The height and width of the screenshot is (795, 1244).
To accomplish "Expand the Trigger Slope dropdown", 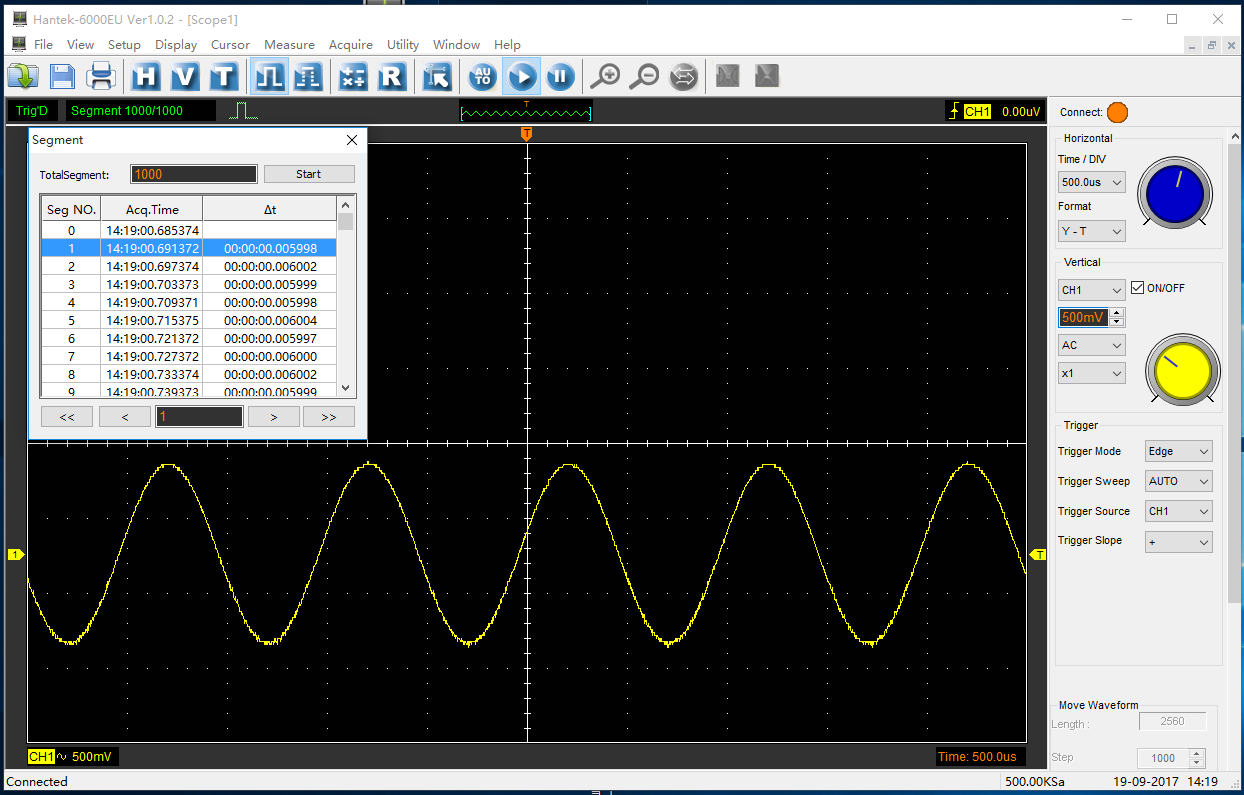I will pos(1178,542).
